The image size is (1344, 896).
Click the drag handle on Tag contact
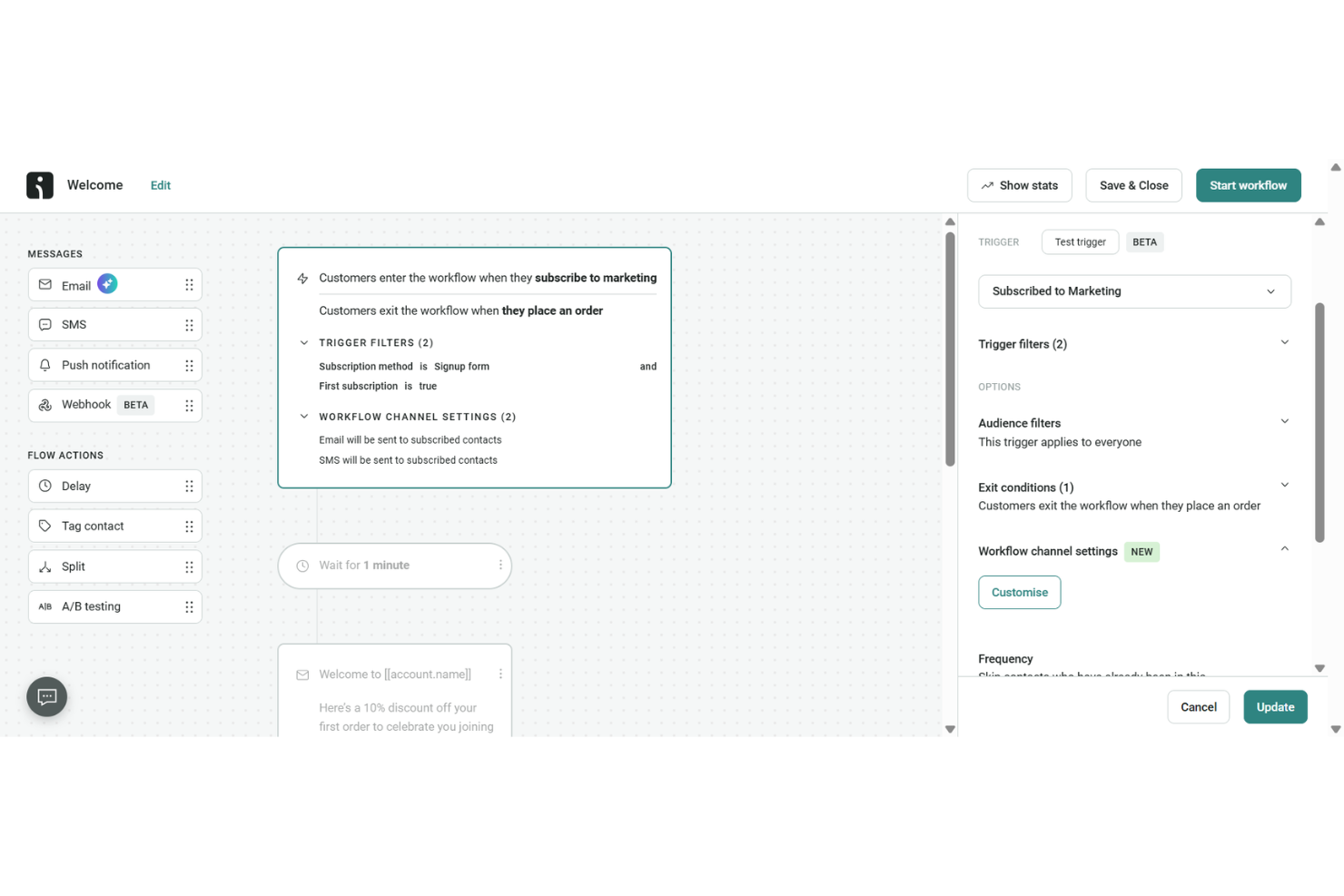189,527
